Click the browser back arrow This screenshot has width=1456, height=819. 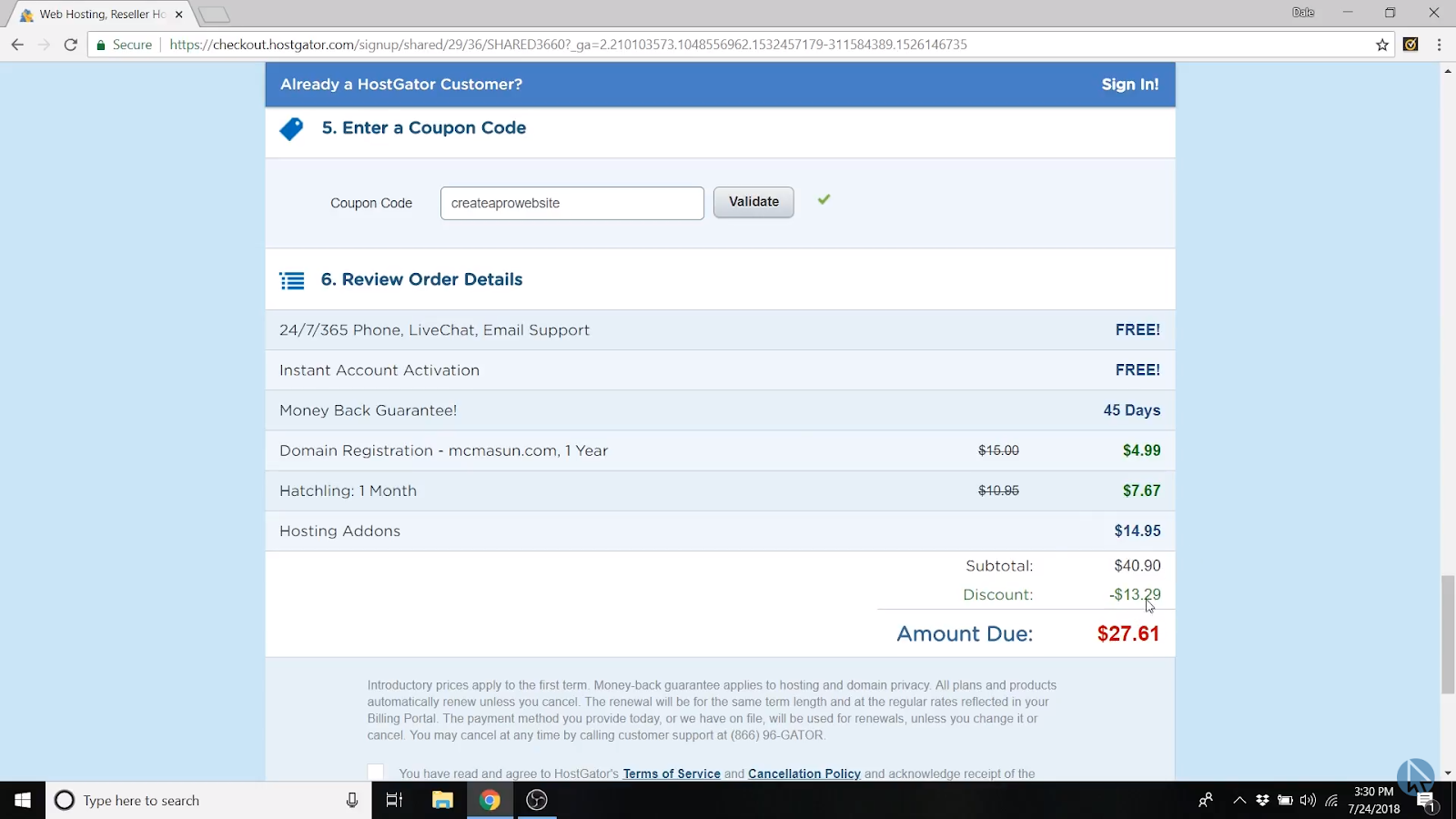pos(17,45)
